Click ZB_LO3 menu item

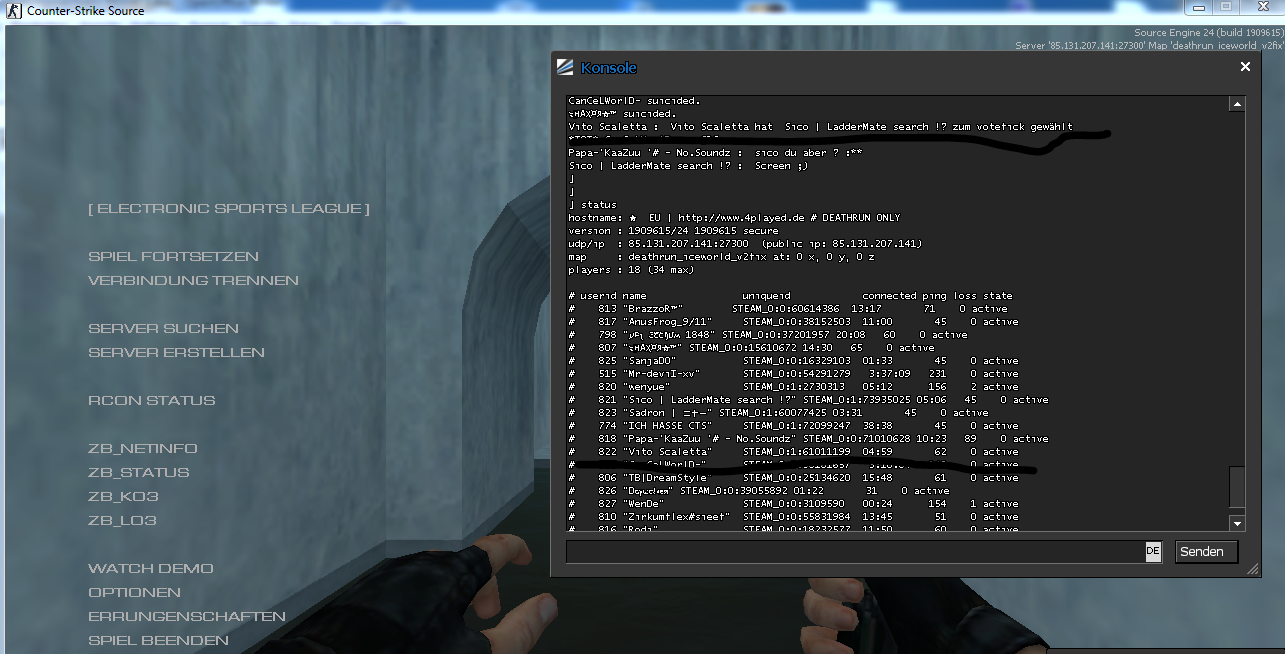click(x=122, y=521)
